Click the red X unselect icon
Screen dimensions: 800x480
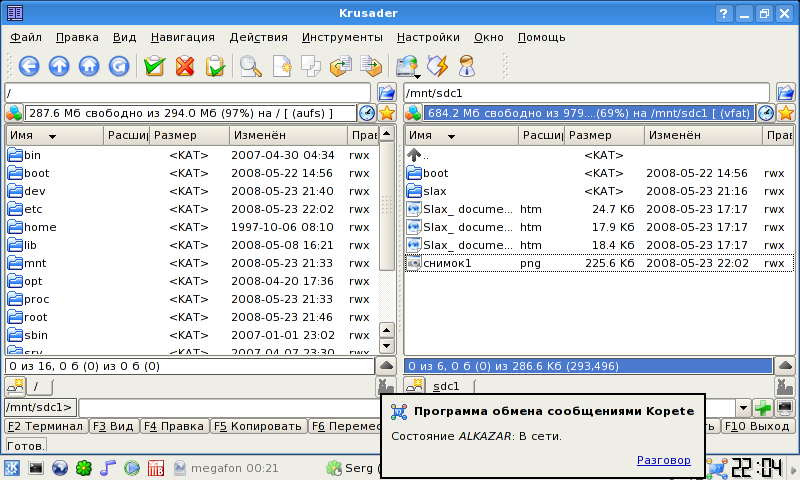[x=185, y=66]
